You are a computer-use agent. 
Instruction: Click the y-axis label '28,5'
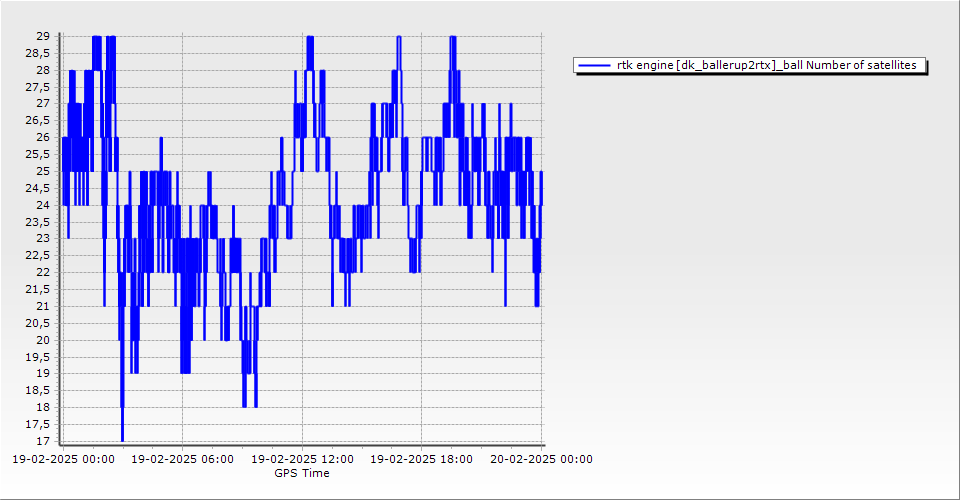37,53
